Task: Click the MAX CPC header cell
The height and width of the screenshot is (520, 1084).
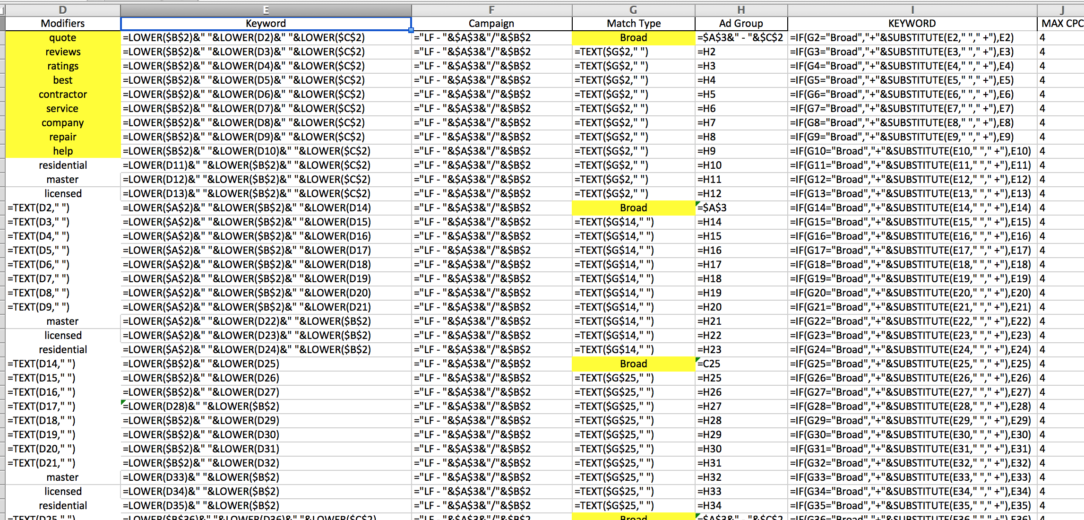Action: (x=1060, y=24)
